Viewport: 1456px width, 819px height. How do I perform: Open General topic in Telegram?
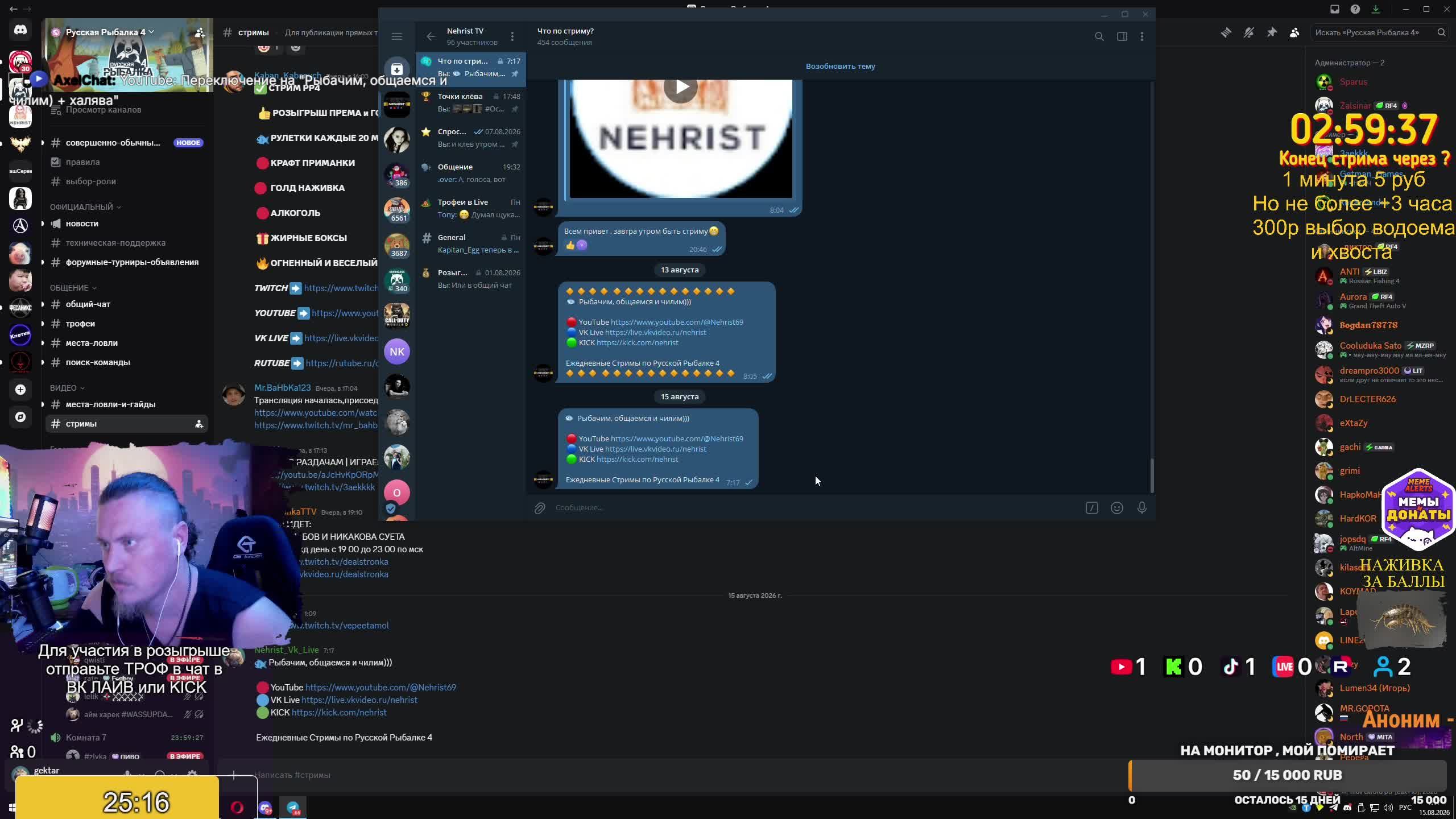pos(471,243)
